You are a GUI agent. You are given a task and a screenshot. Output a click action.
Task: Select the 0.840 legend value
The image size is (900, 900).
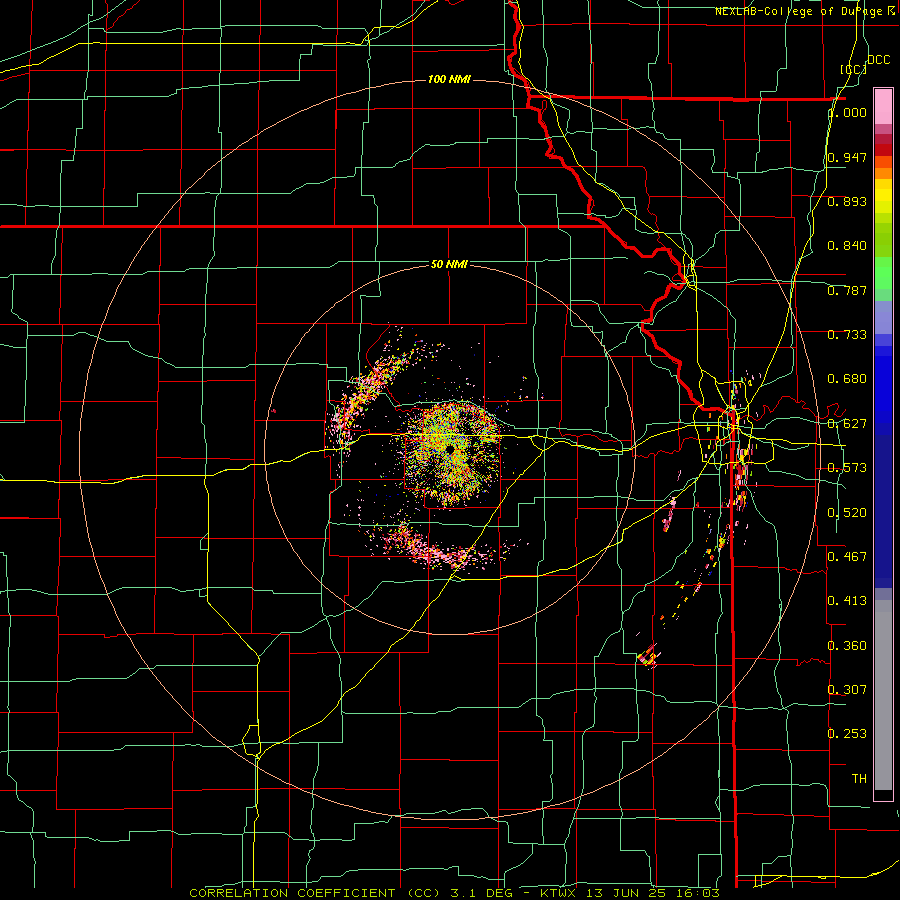(x=847, y=246)
